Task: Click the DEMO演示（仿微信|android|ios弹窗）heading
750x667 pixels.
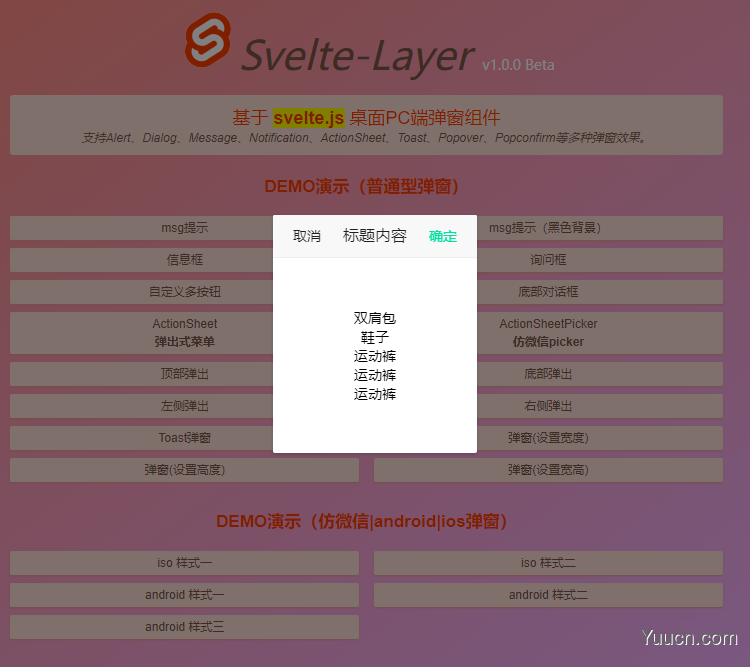Action: (x=362, y=521)
